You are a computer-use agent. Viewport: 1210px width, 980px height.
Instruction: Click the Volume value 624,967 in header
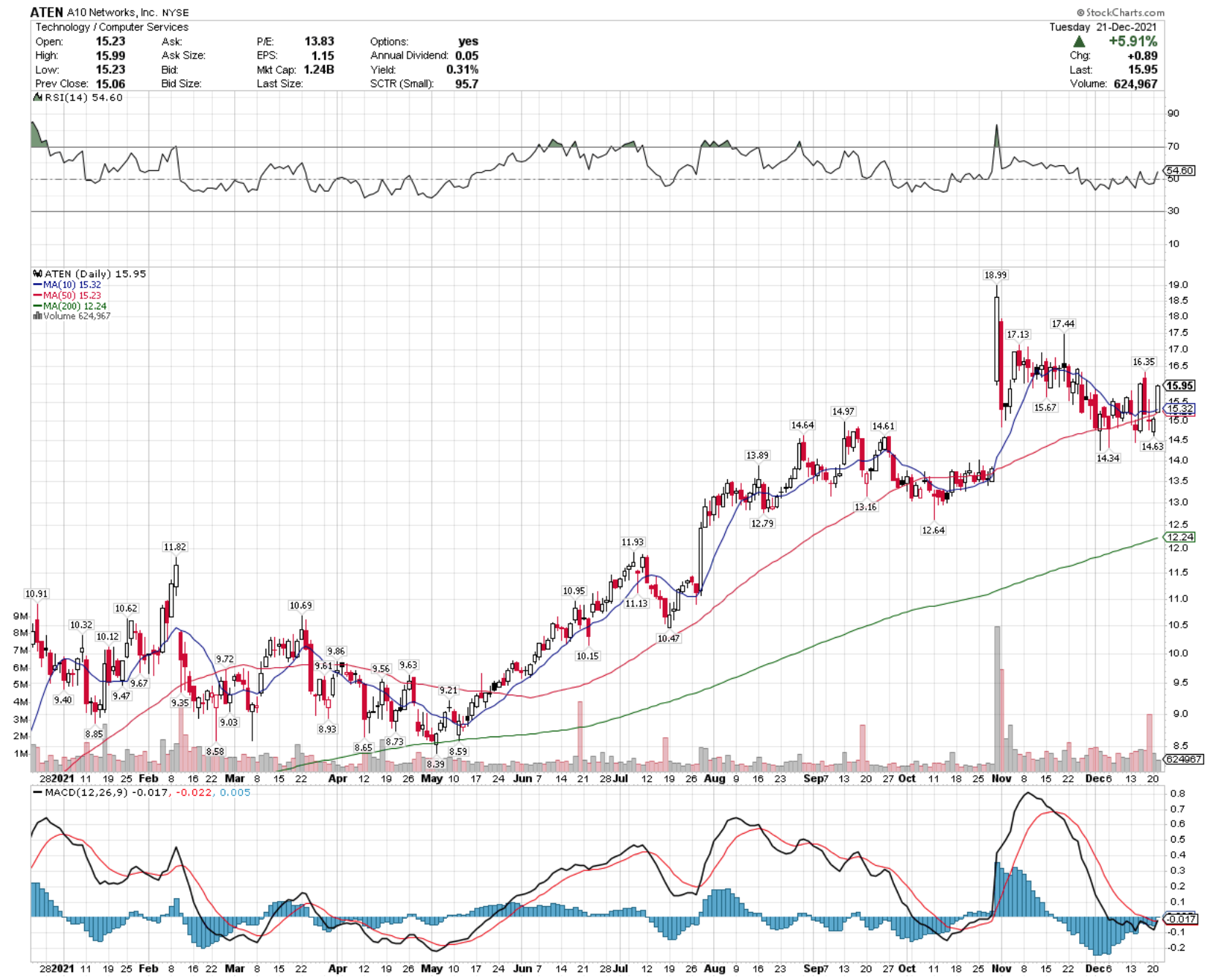click(x=1135, y=83)
